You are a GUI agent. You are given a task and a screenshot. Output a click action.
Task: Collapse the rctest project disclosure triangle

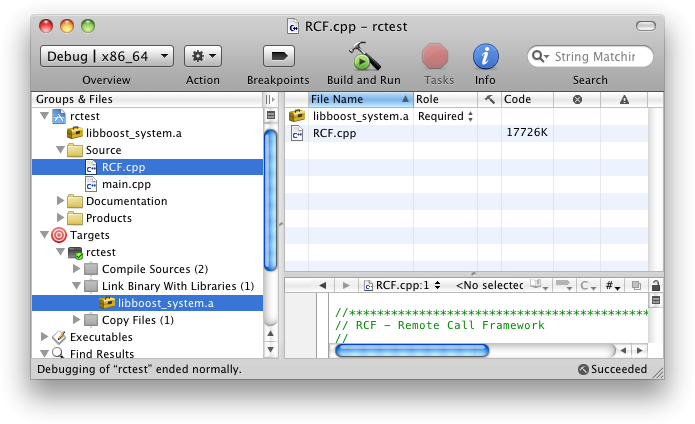(x=44, y=116)
